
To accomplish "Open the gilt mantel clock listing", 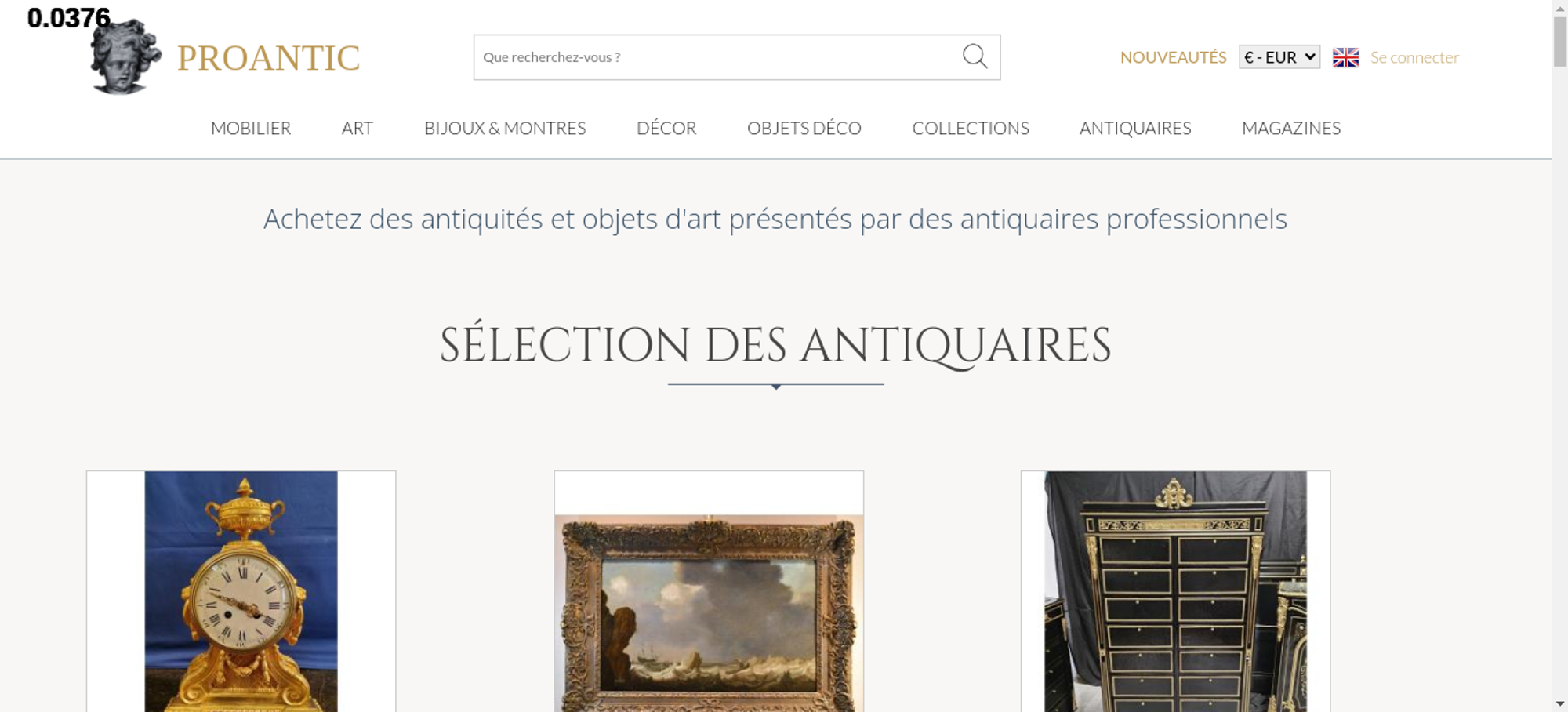I will (241, 591).
